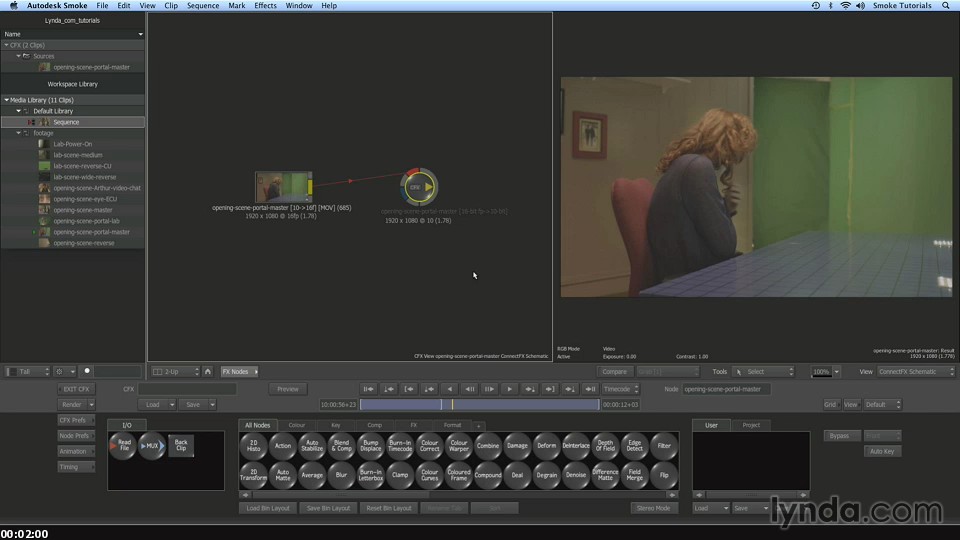Image resolution: width=960 pixels, height=540 pixels.
Task: Select the MUX node in I/O bin
Action: point(152,446)
